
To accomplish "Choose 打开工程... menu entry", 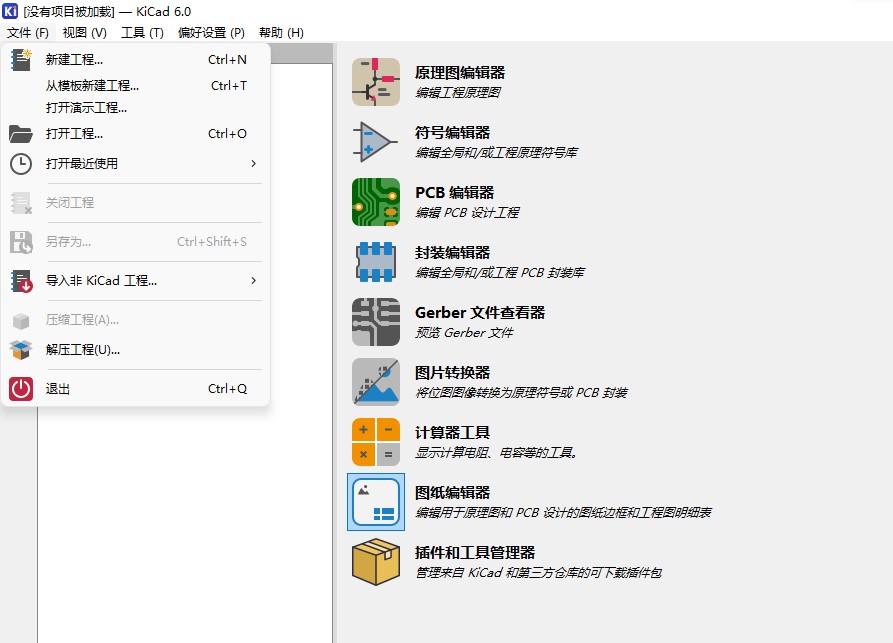I will pos(136,134).
